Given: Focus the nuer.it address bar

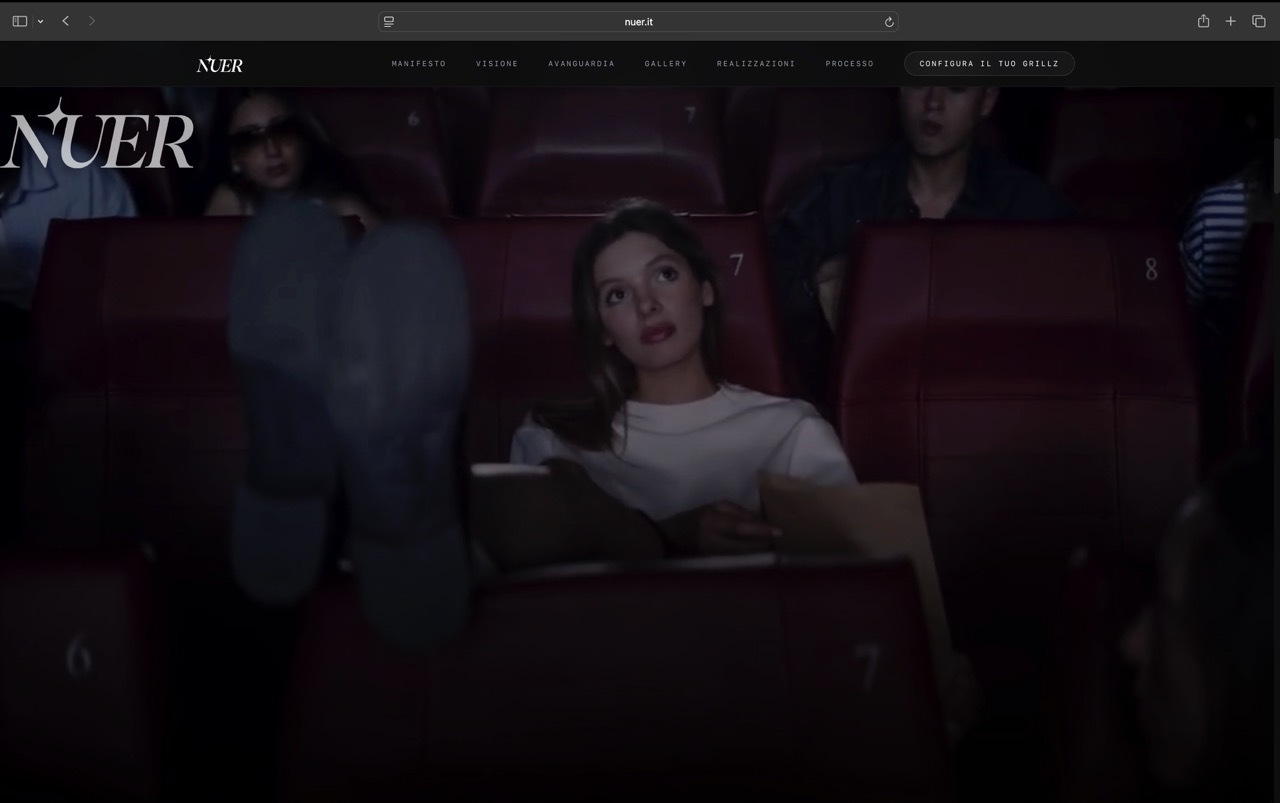Looking at the screenshot, I should (x=638, y=22).
